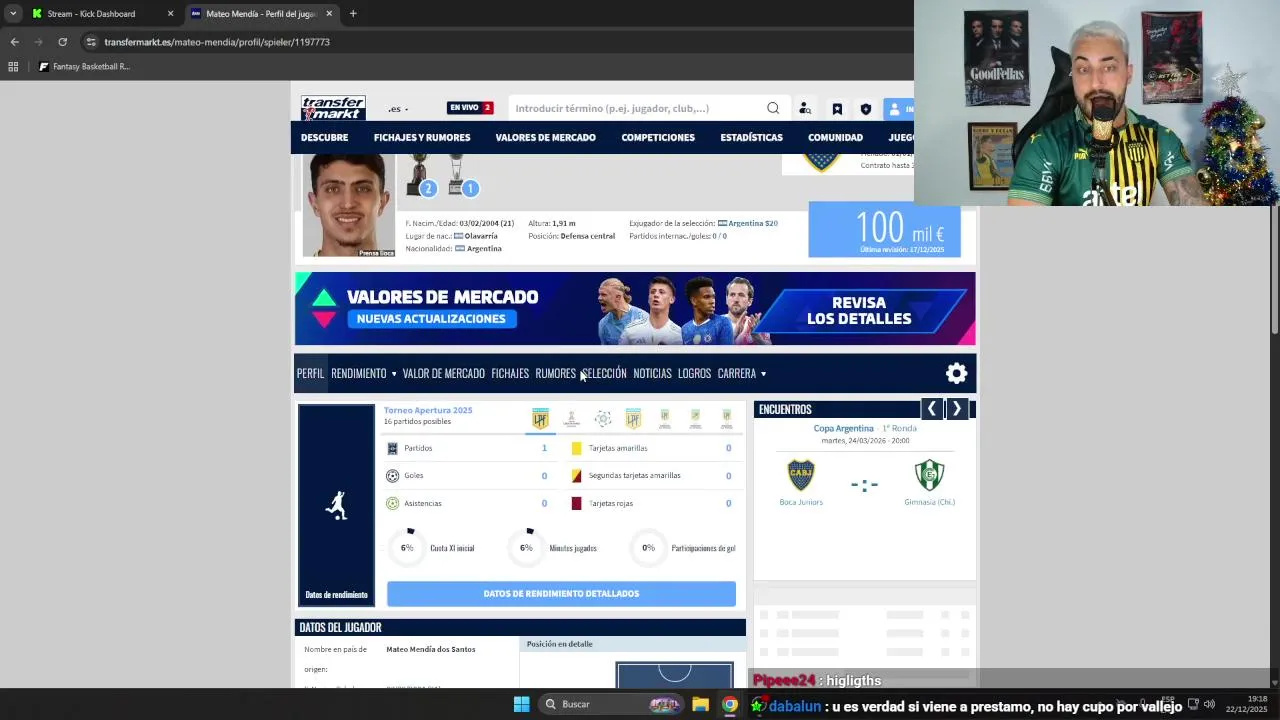1280x720 pixels.
Task: Click the magnifier search icon
Action: click(773, 108)
